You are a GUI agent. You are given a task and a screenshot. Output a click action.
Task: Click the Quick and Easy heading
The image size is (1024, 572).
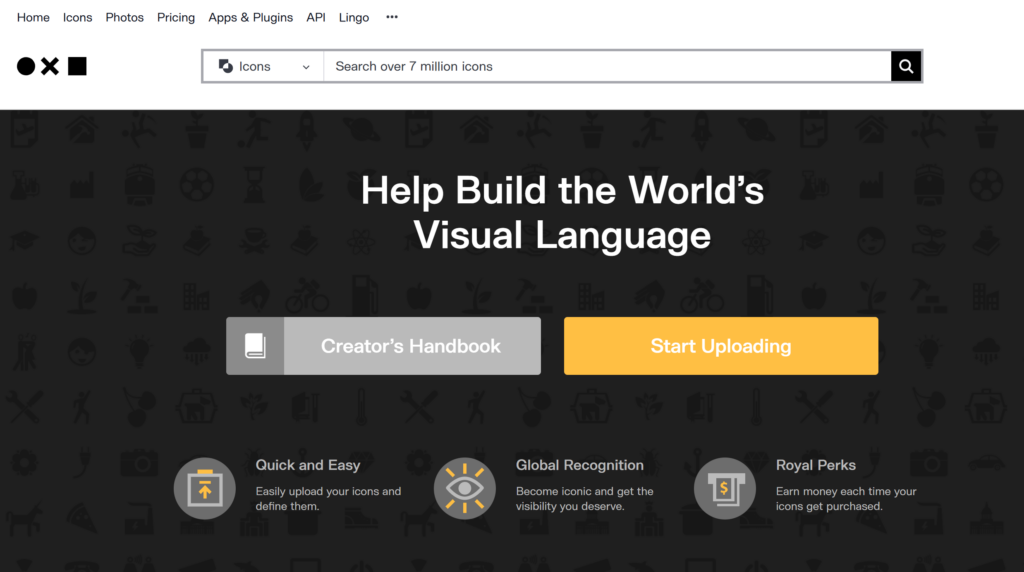308,465
